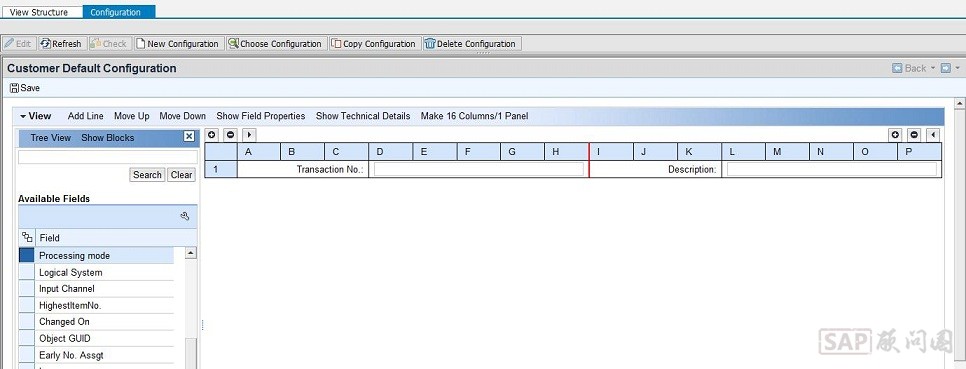Close the Tree View search panel
The height and width of the screenshot is (369, 966).
[x=189, y=137]
